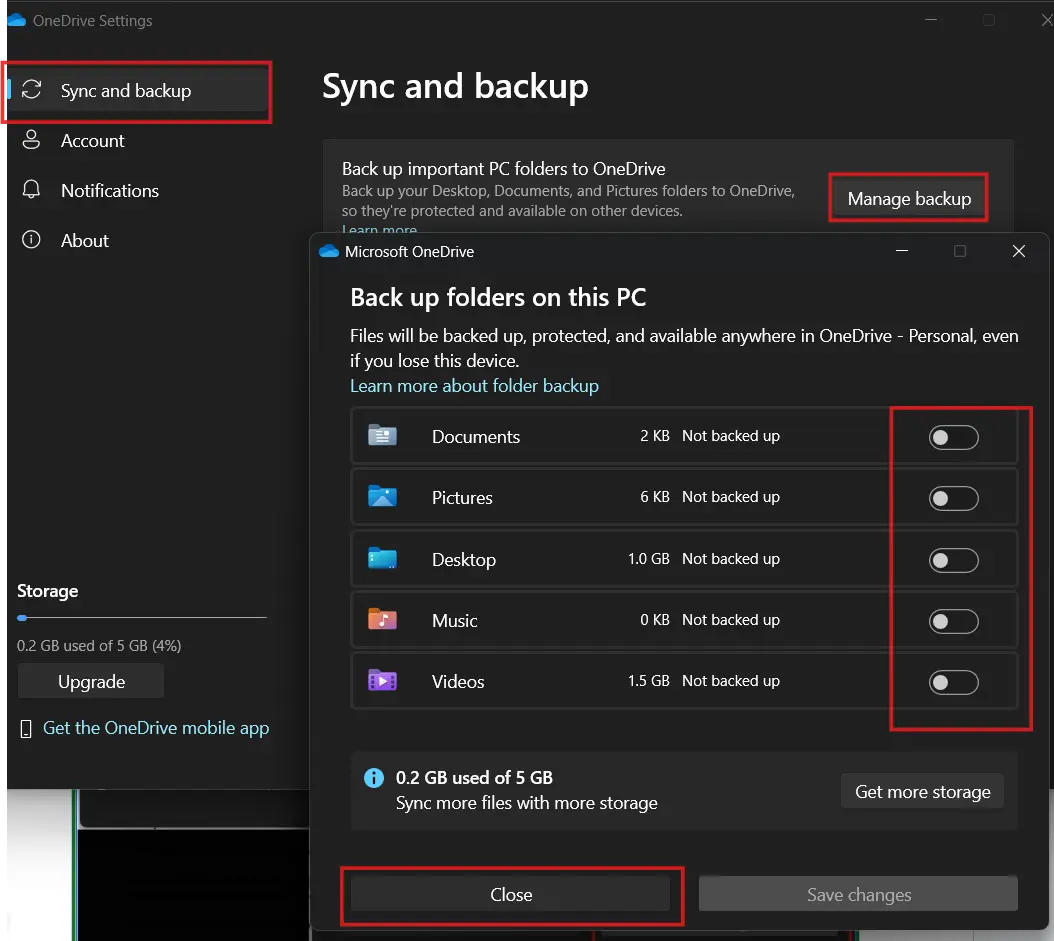Open Learn more about folder backup link
The image size is (1054, 941).
click(x=474, y=386)
